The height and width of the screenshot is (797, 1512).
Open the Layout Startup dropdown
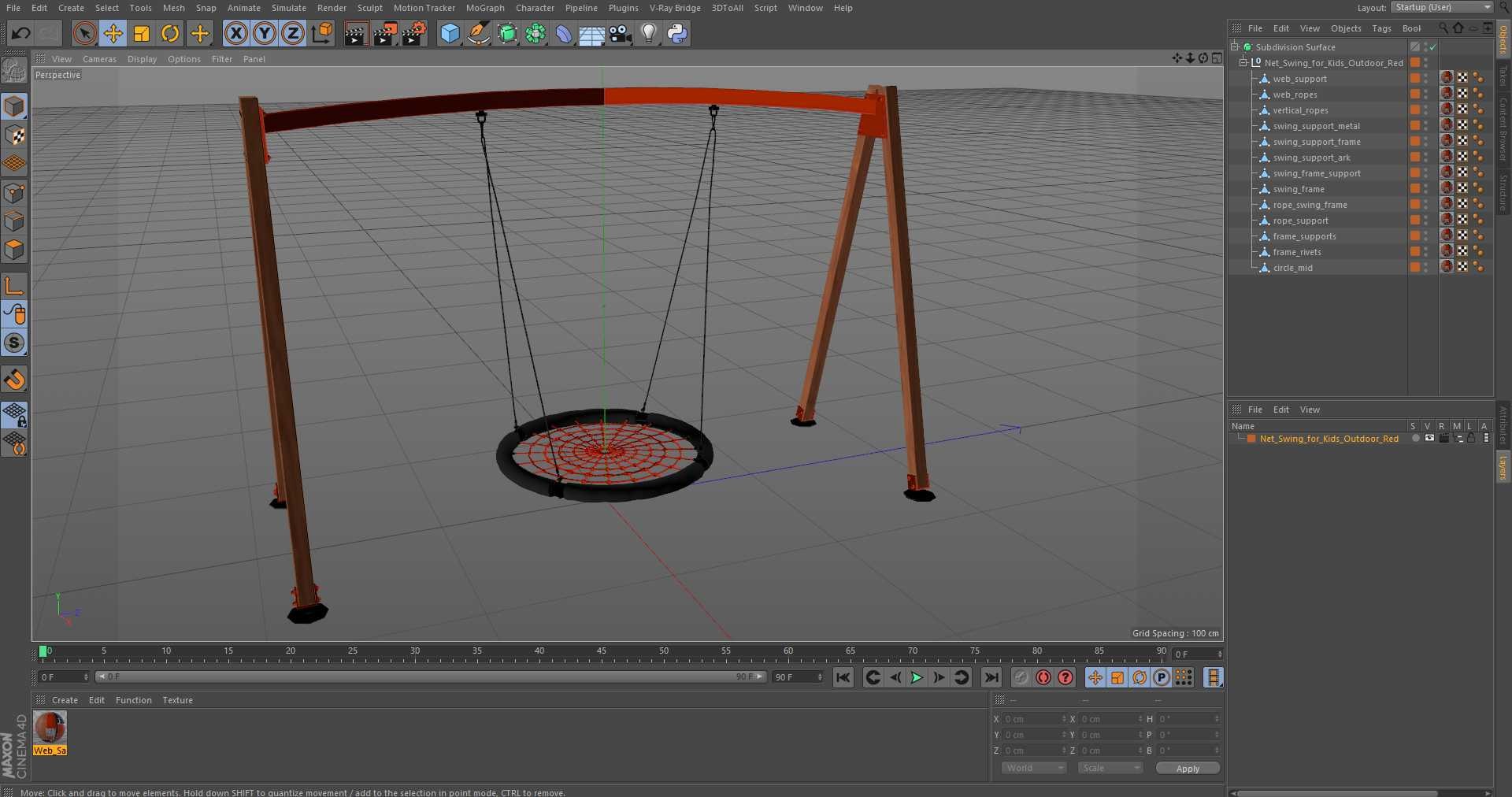(1441, 7)
